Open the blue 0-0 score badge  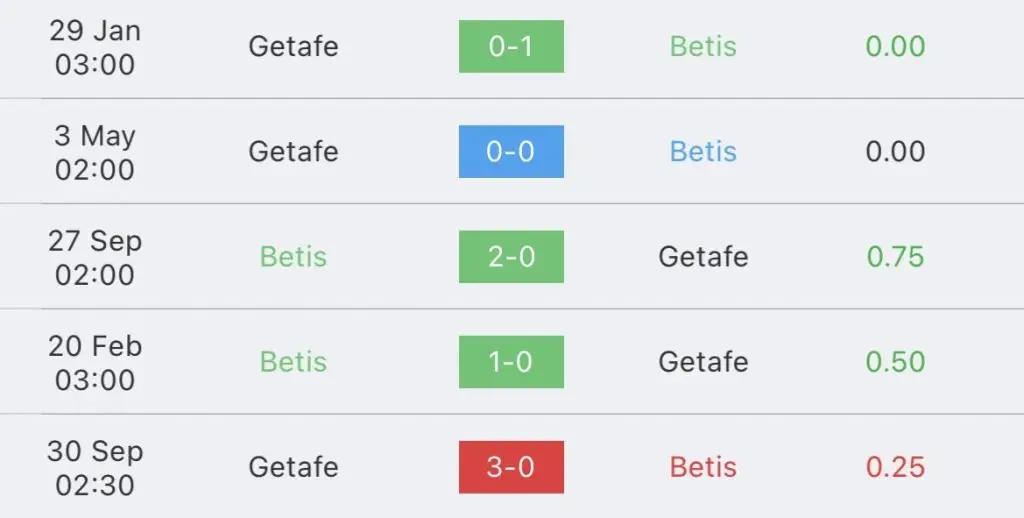click(x=511, y=152)
